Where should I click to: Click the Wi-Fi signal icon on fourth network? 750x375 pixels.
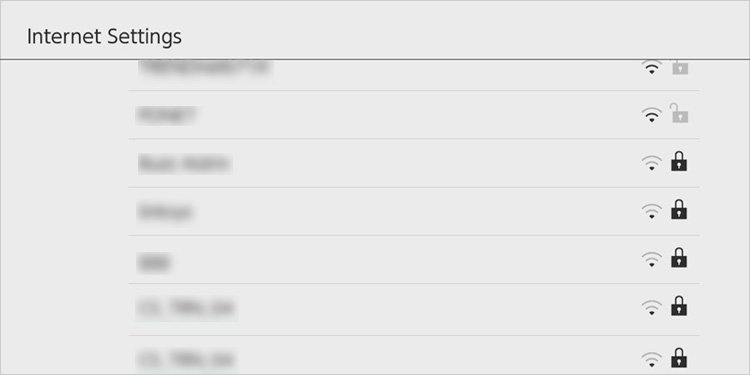pyautogui.click(x=651, y=211)
